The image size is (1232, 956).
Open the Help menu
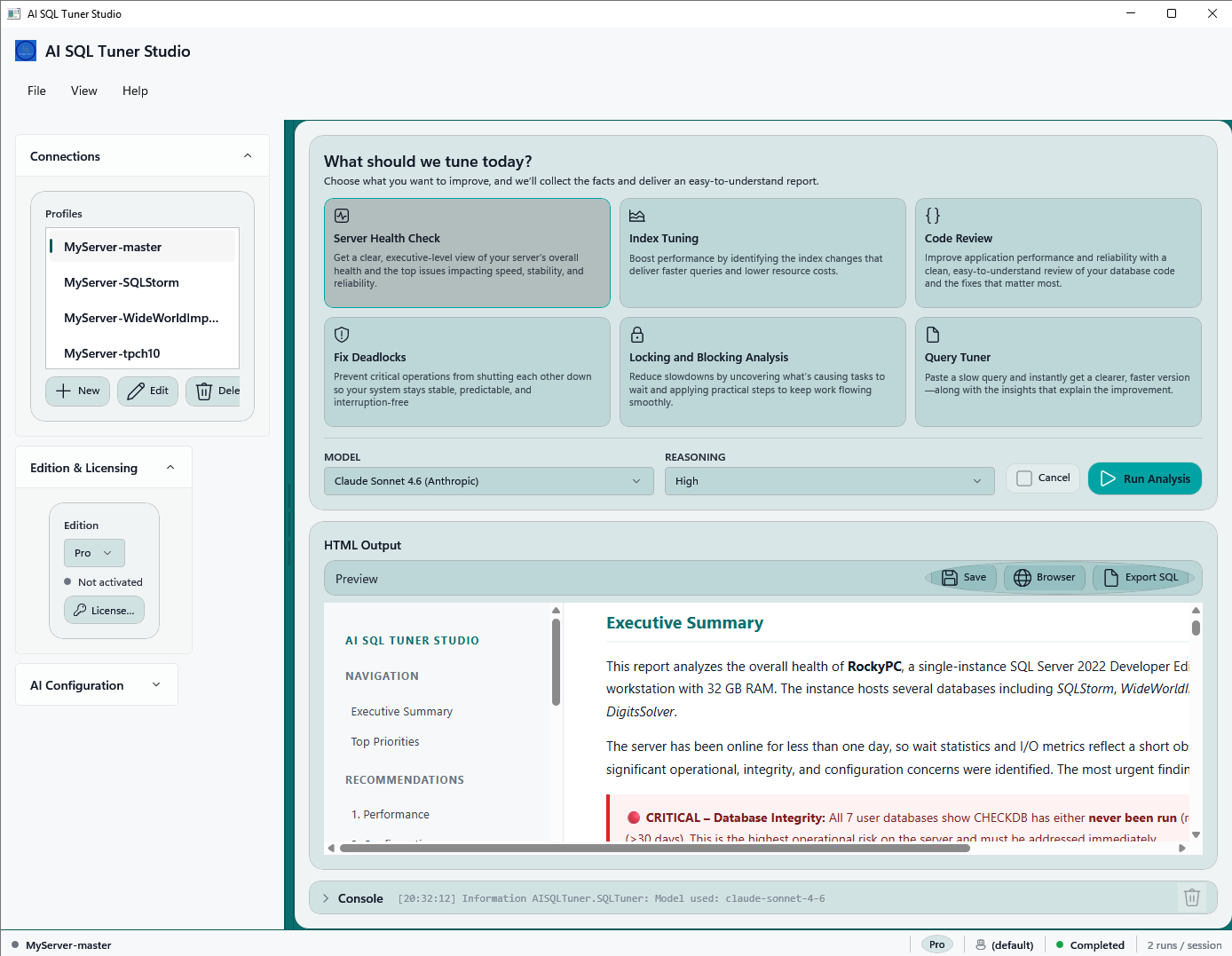[135, 91]
